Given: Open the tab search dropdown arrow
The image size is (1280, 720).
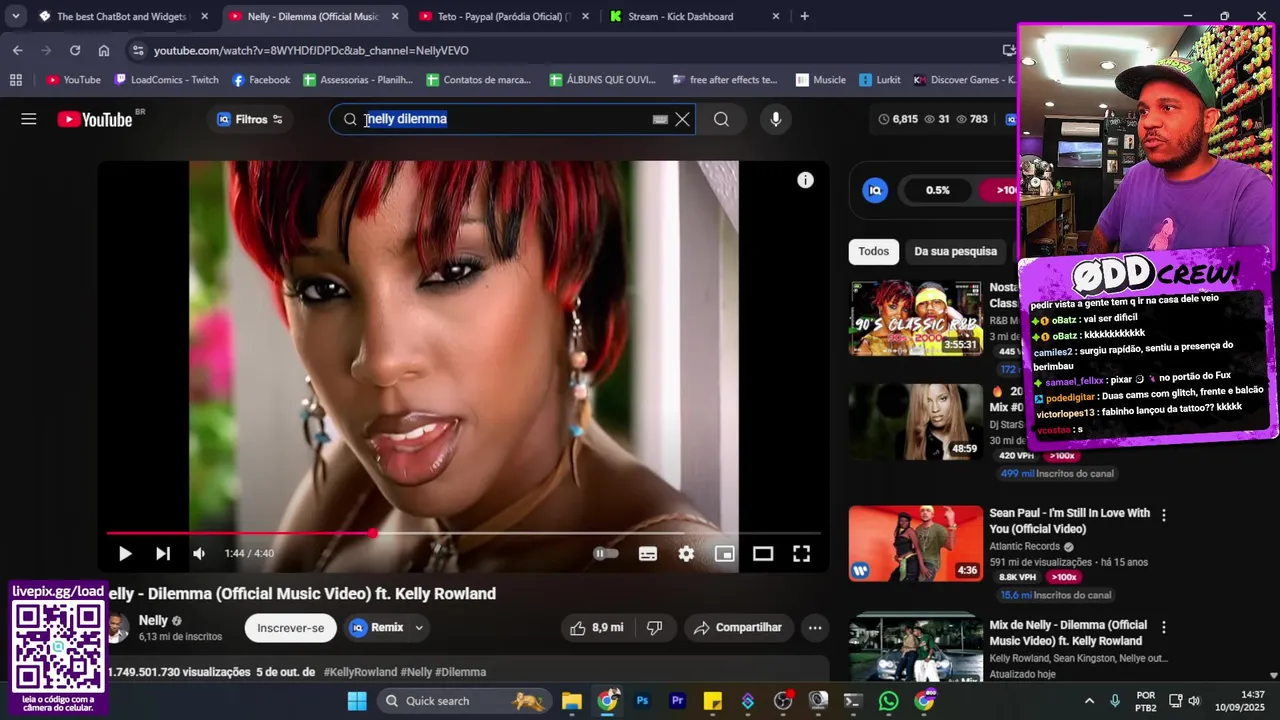Looking at the screenshot, I should click(x=16, y=16).
